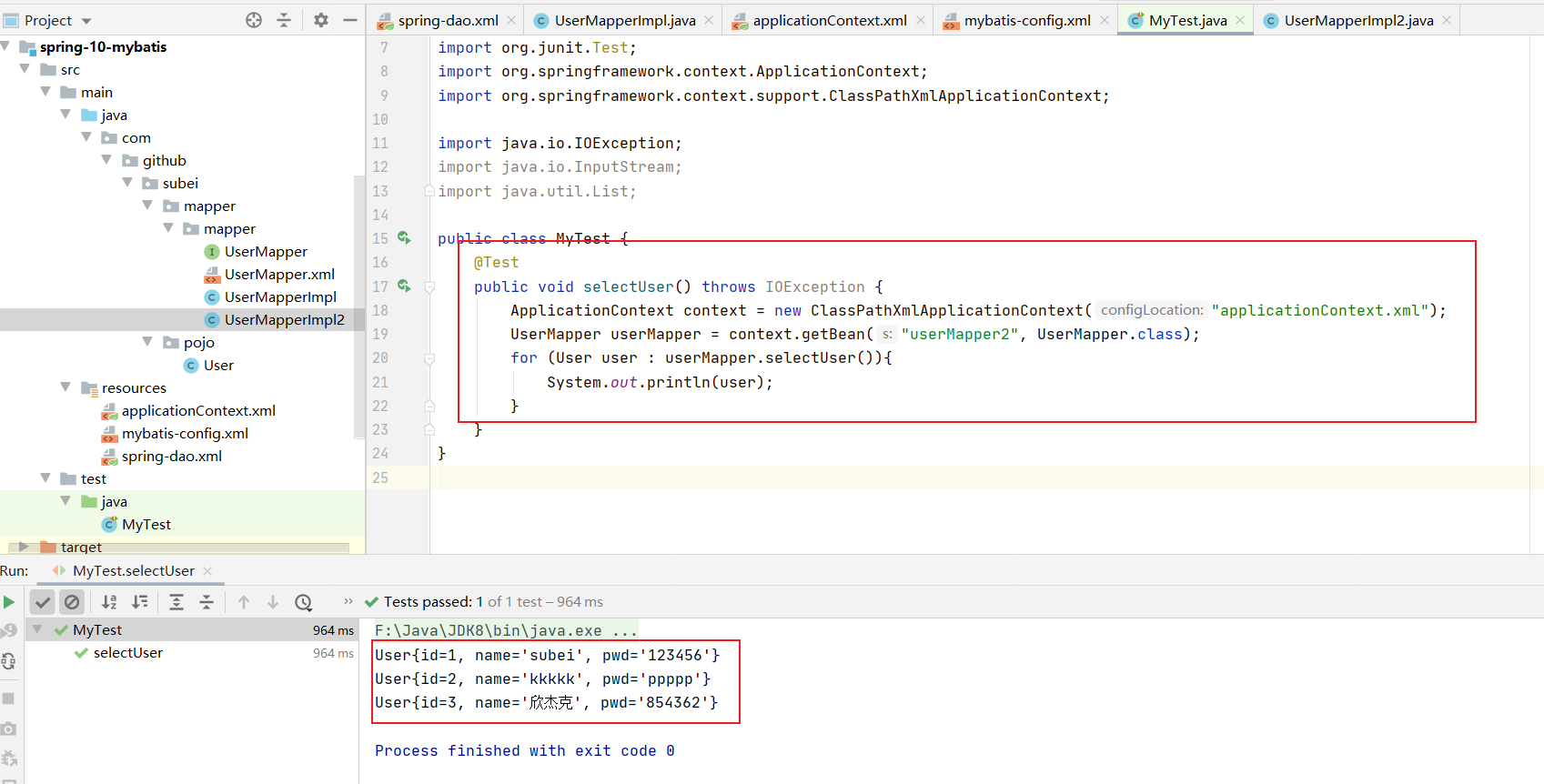Locate current file target icon in Project panel
This screenshot has width=1544, height=784.
point(254,20)
